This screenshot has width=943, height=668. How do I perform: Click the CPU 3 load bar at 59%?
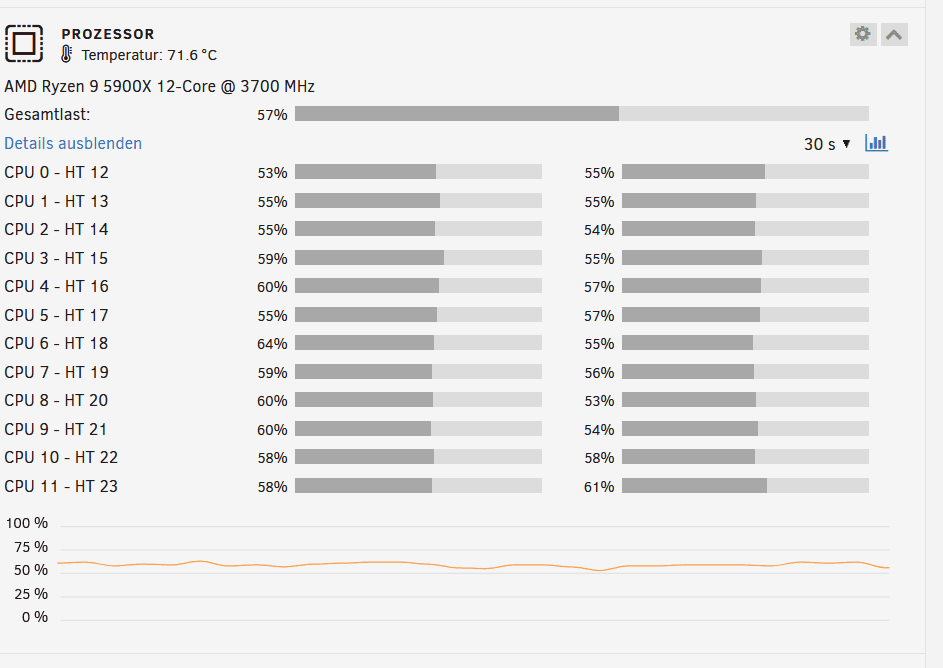tap(418, 258)
